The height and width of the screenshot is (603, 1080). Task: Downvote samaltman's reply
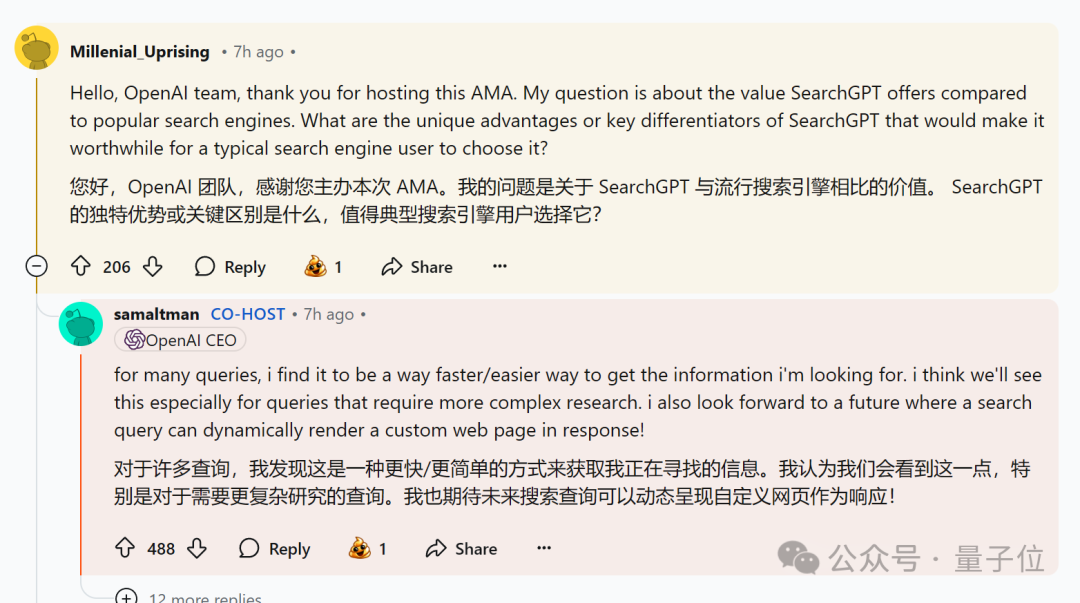197,548
